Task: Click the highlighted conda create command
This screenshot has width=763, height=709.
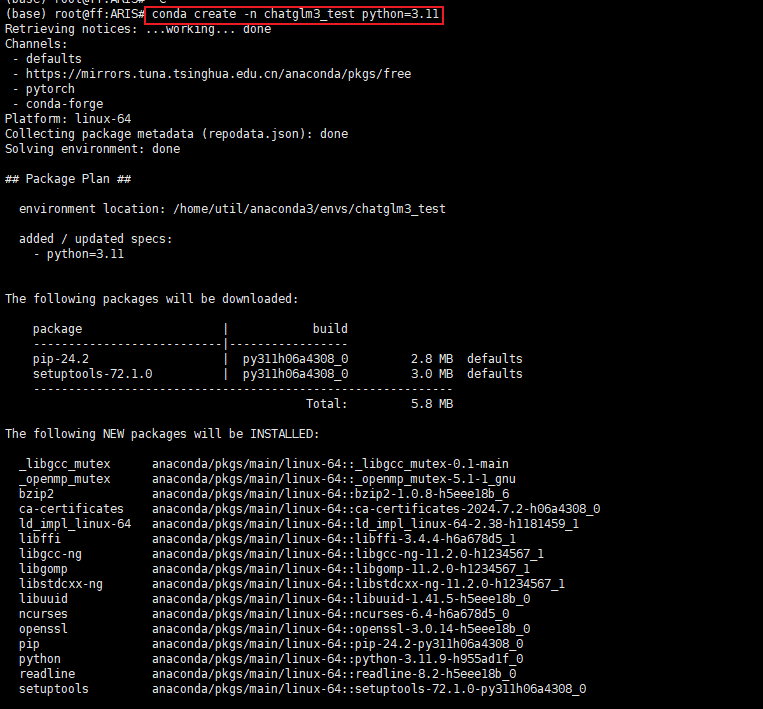Action: point(294,14)
